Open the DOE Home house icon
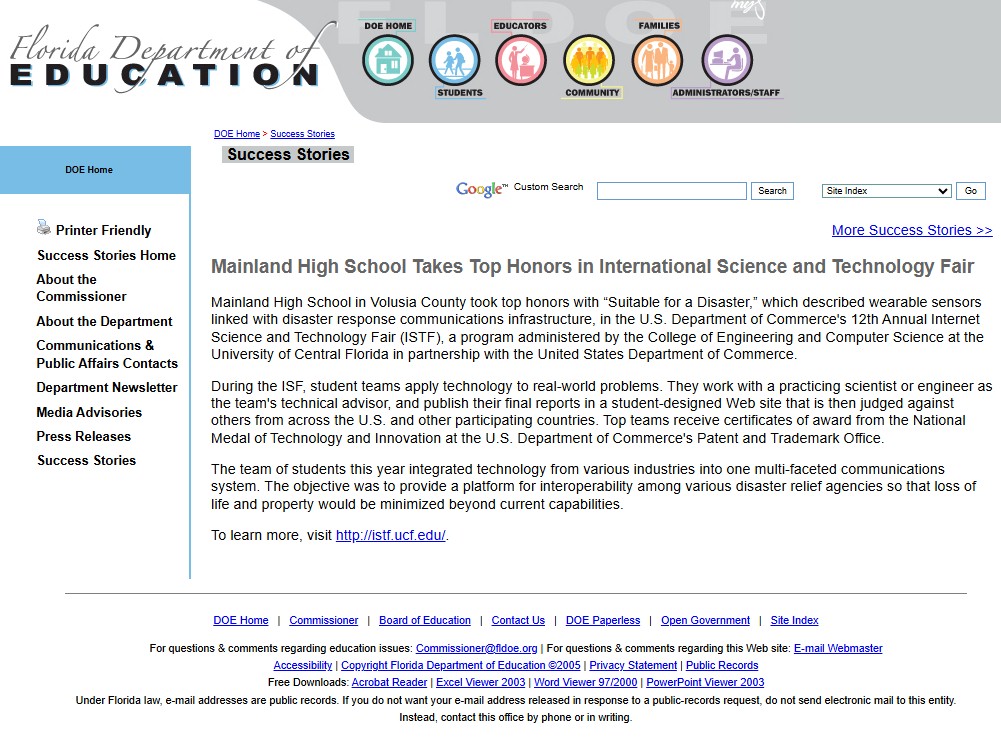1001x740 pixels. [x=388, y=61]
